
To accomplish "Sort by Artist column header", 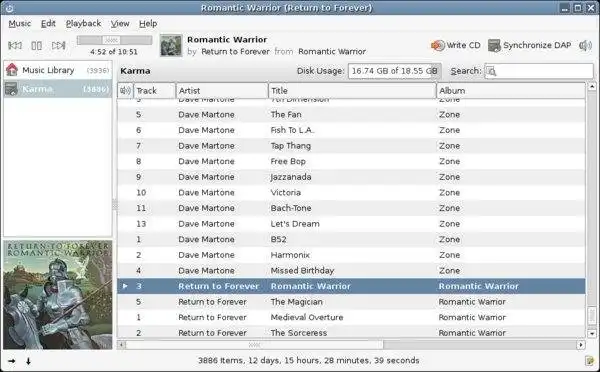I will point(222,91).
